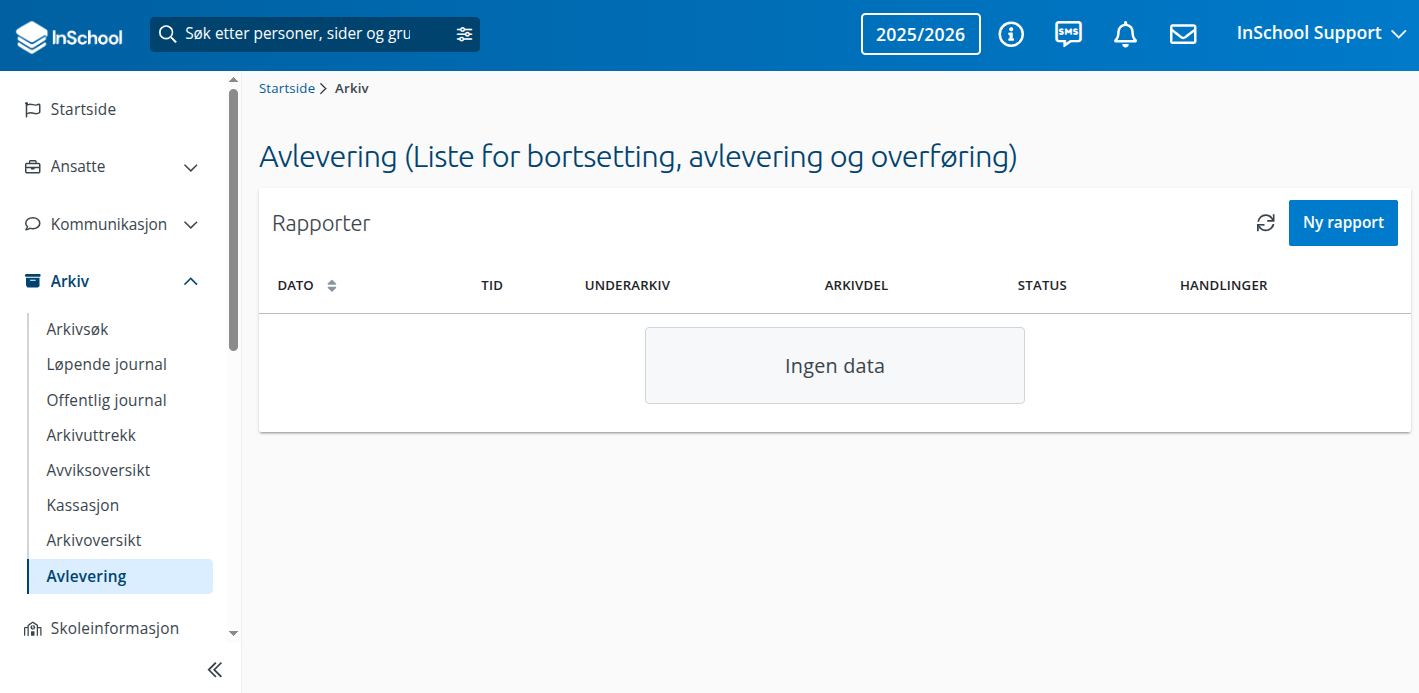Open Arkivoversikt page

(94, 540)
